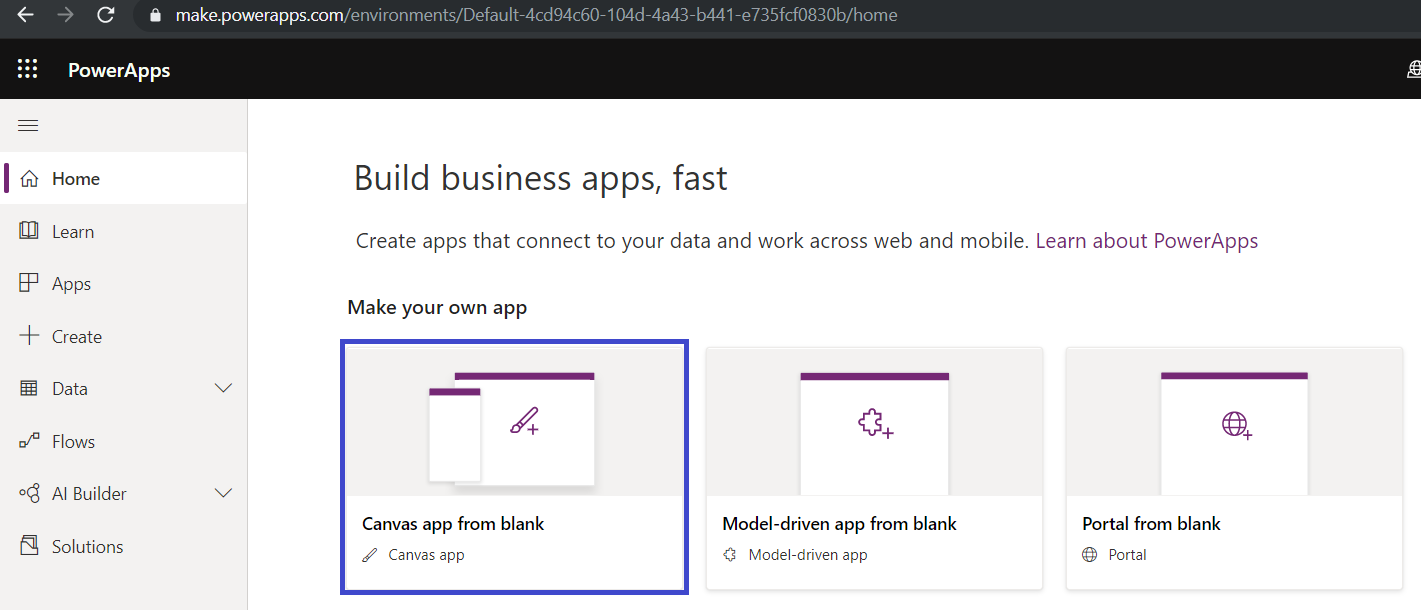Click the browser back arrow
Screen dimensions: 1421x610
tap(26, 15)
